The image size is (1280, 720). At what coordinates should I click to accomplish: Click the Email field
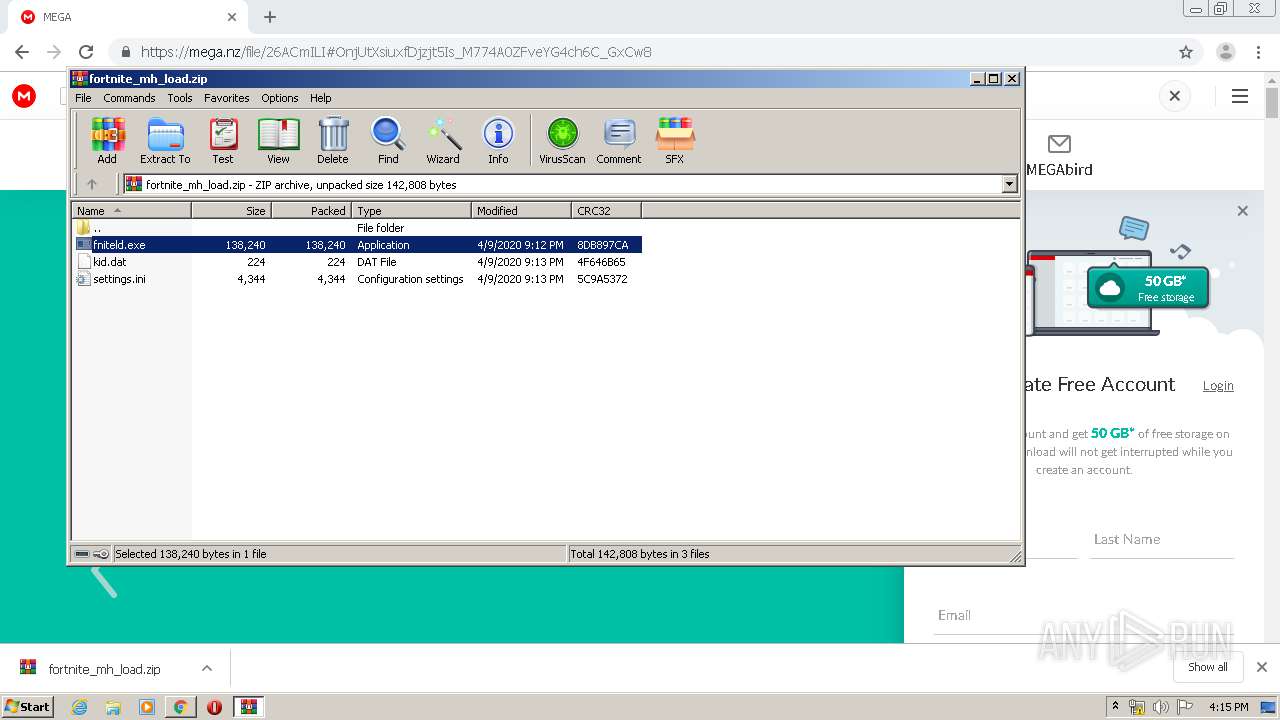tap(1085, 615)
